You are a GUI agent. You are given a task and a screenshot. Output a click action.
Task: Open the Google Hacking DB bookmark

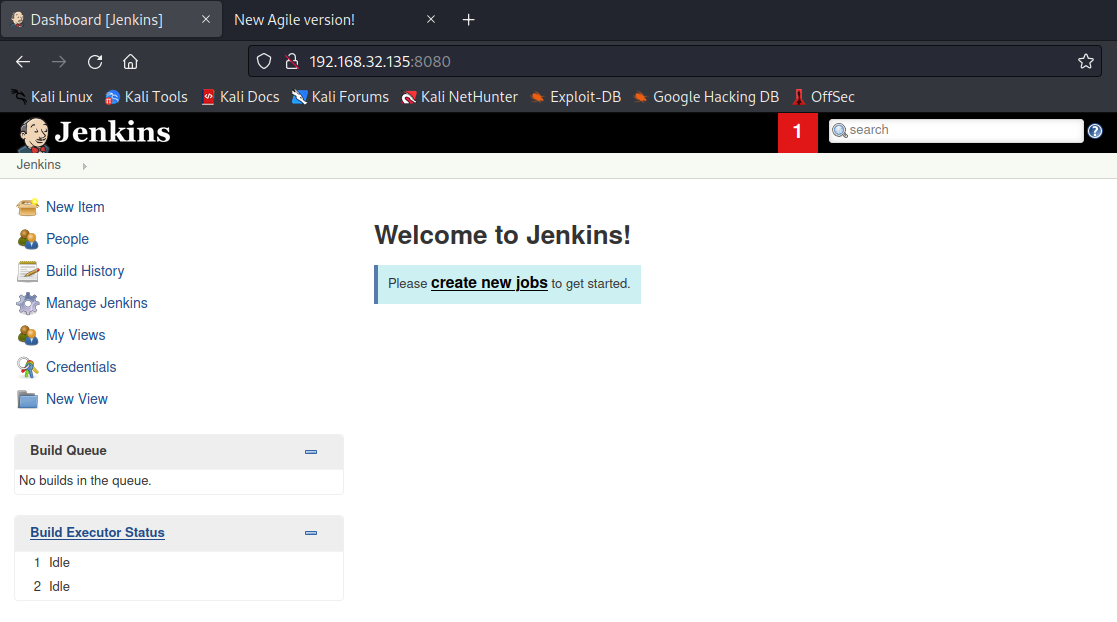[706, 97]
